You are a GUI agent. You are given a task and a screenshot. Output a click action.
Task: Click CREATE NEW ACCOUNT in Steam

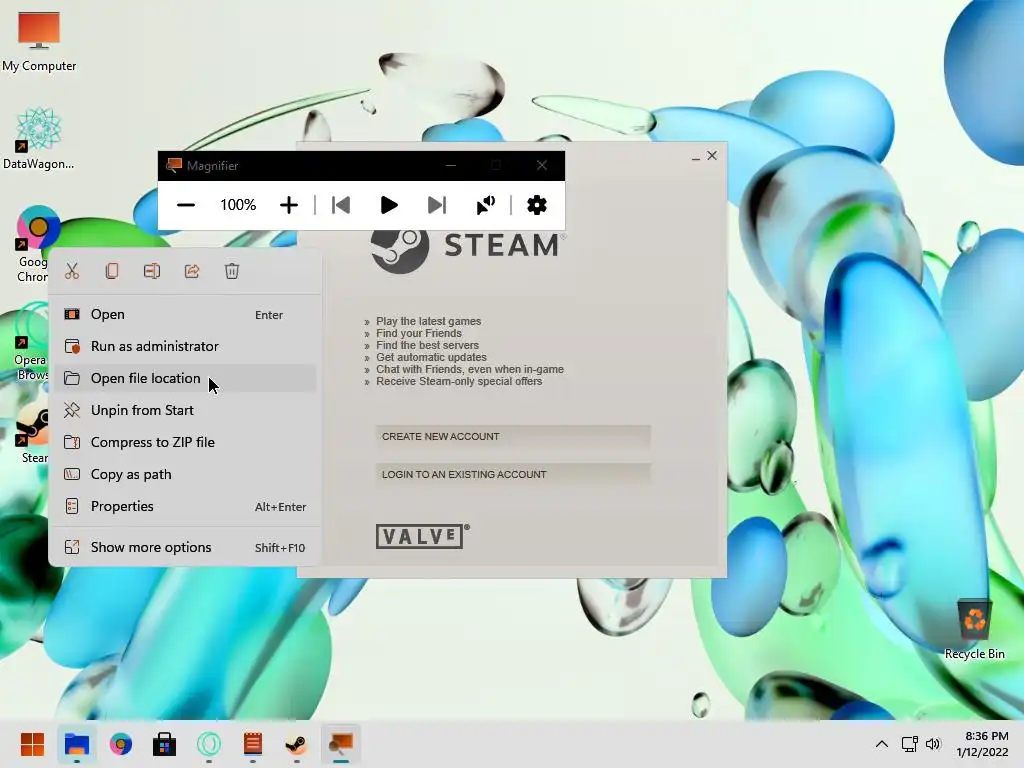513,436
